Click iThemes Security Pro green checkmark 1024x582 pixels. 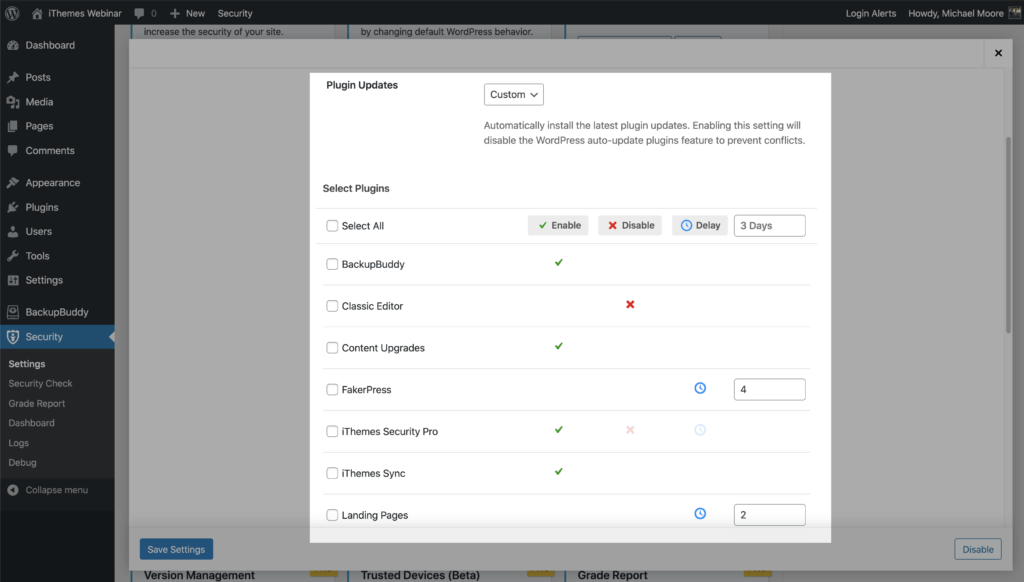[558, 430]
